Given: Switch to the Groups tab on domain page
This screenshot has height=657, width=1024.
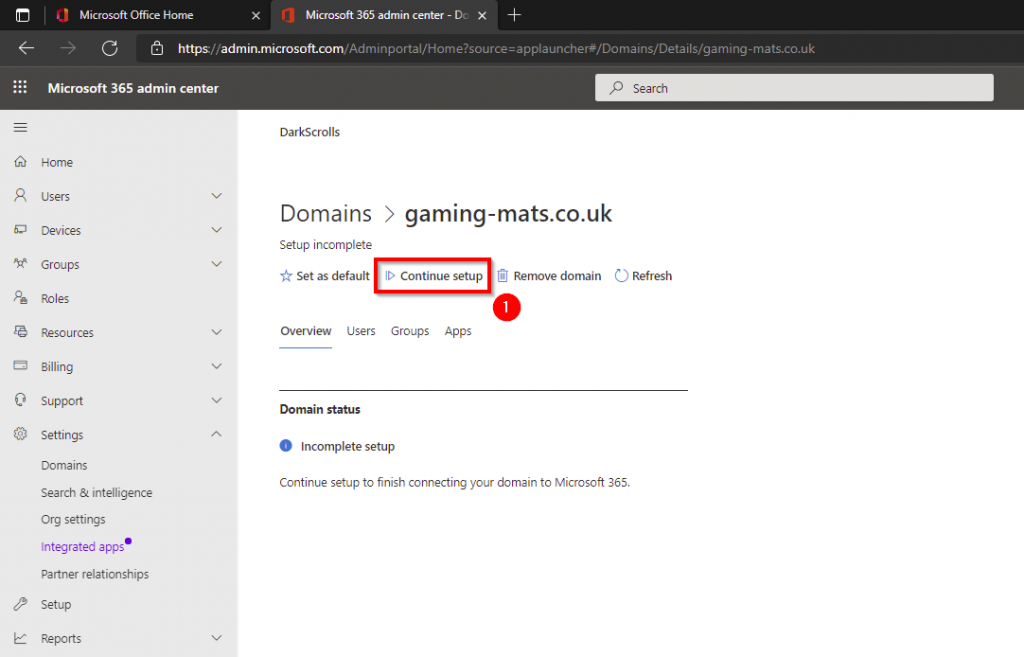Looking at the screenshot, I should [410, 331].
